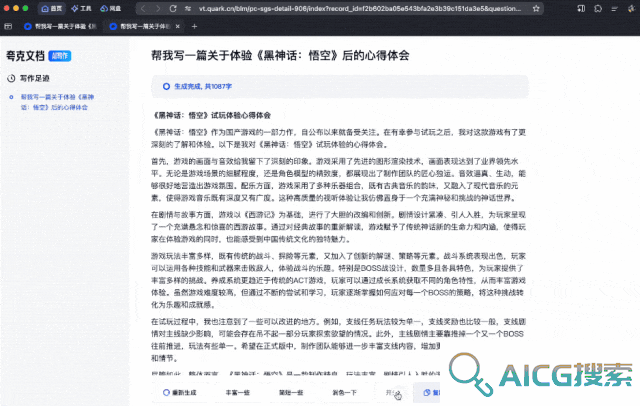Viewport: 640px width, 406px height.
Task: Click the 生成完成, 共1087字 status text
Action: pos(203,86)
